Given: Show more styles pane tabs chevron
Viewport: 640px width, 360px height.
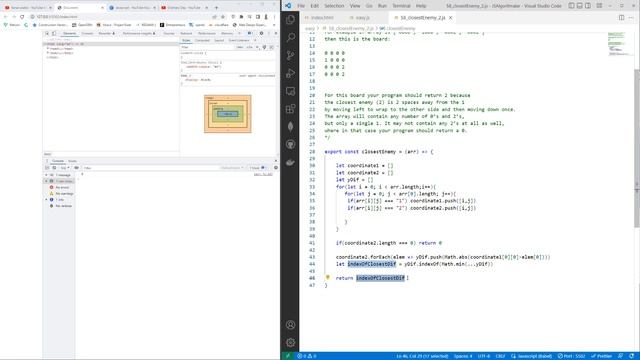Looking at the screenshot, I should 255,40.
